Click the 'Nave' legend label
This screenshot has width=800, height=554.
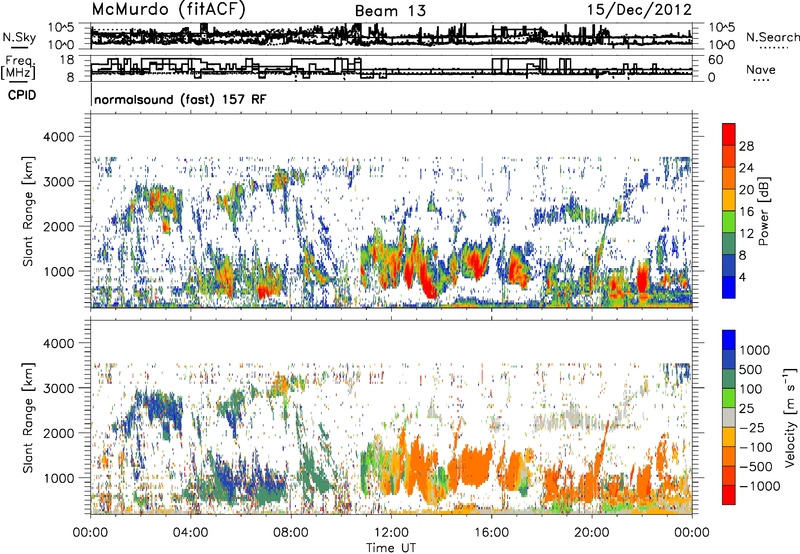coord(760,69)
